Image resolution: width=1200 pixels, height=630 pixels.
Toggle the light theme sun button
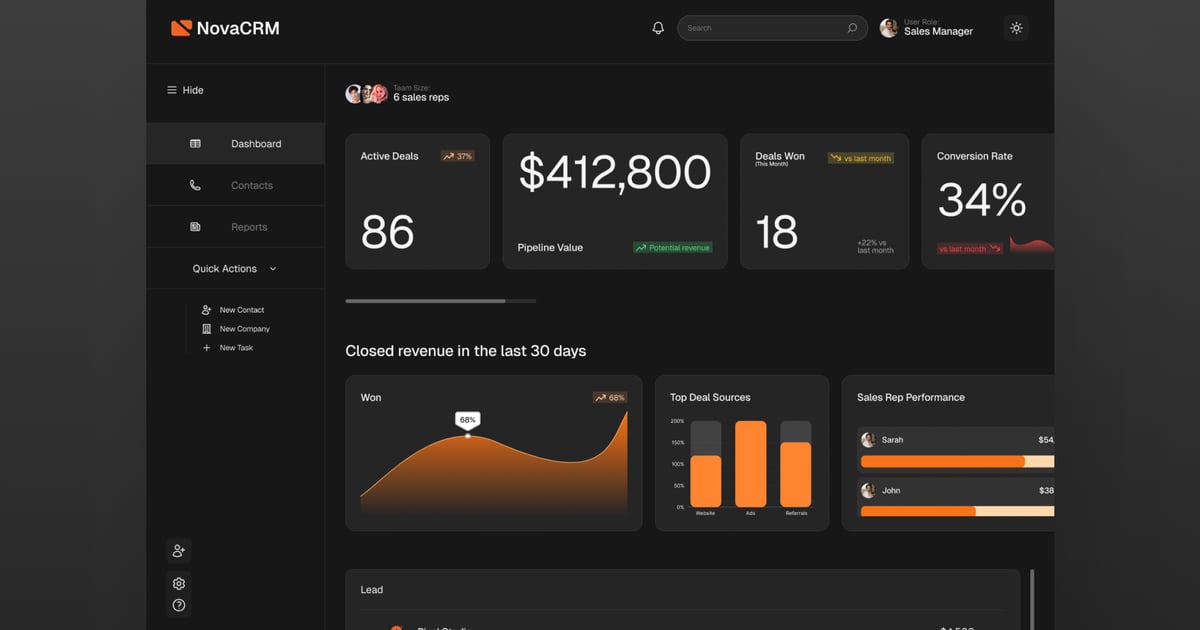click(1016, 28)
